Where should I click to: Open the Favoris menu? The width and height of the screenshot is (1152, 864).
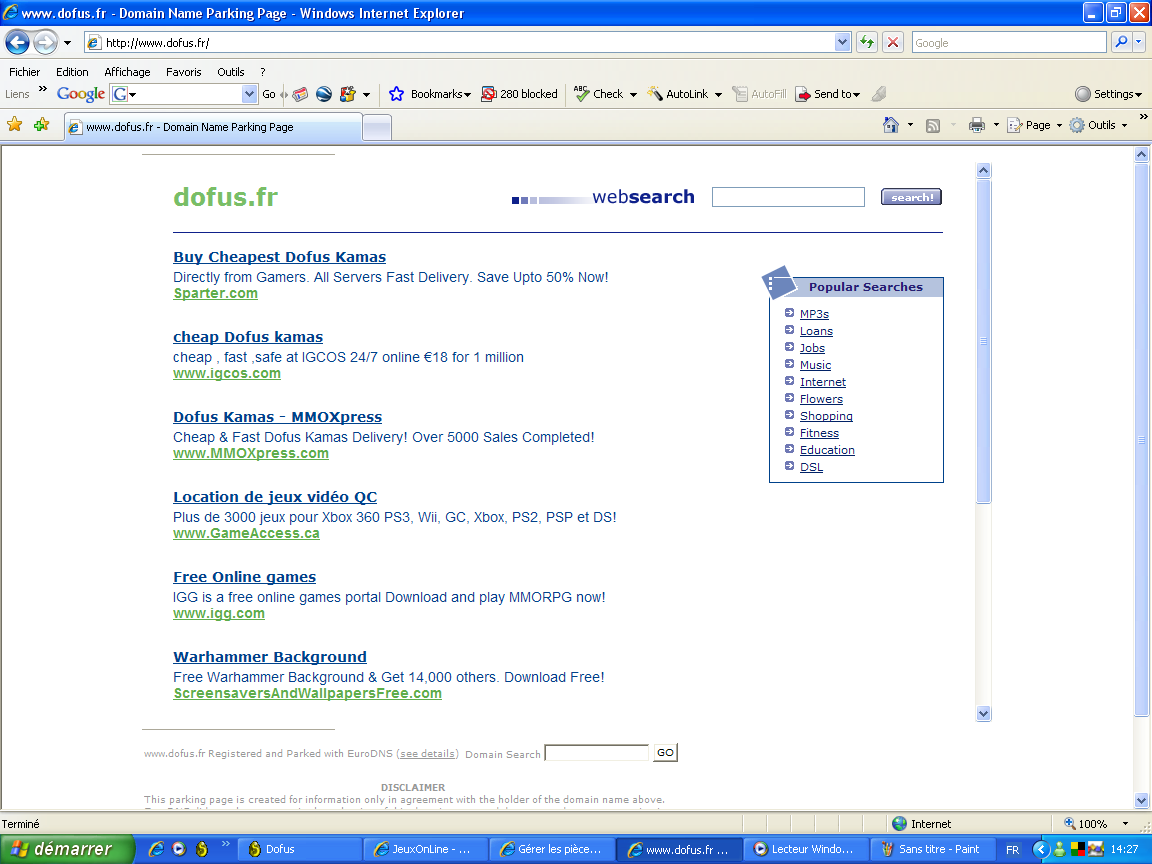(x=184, y=72)
